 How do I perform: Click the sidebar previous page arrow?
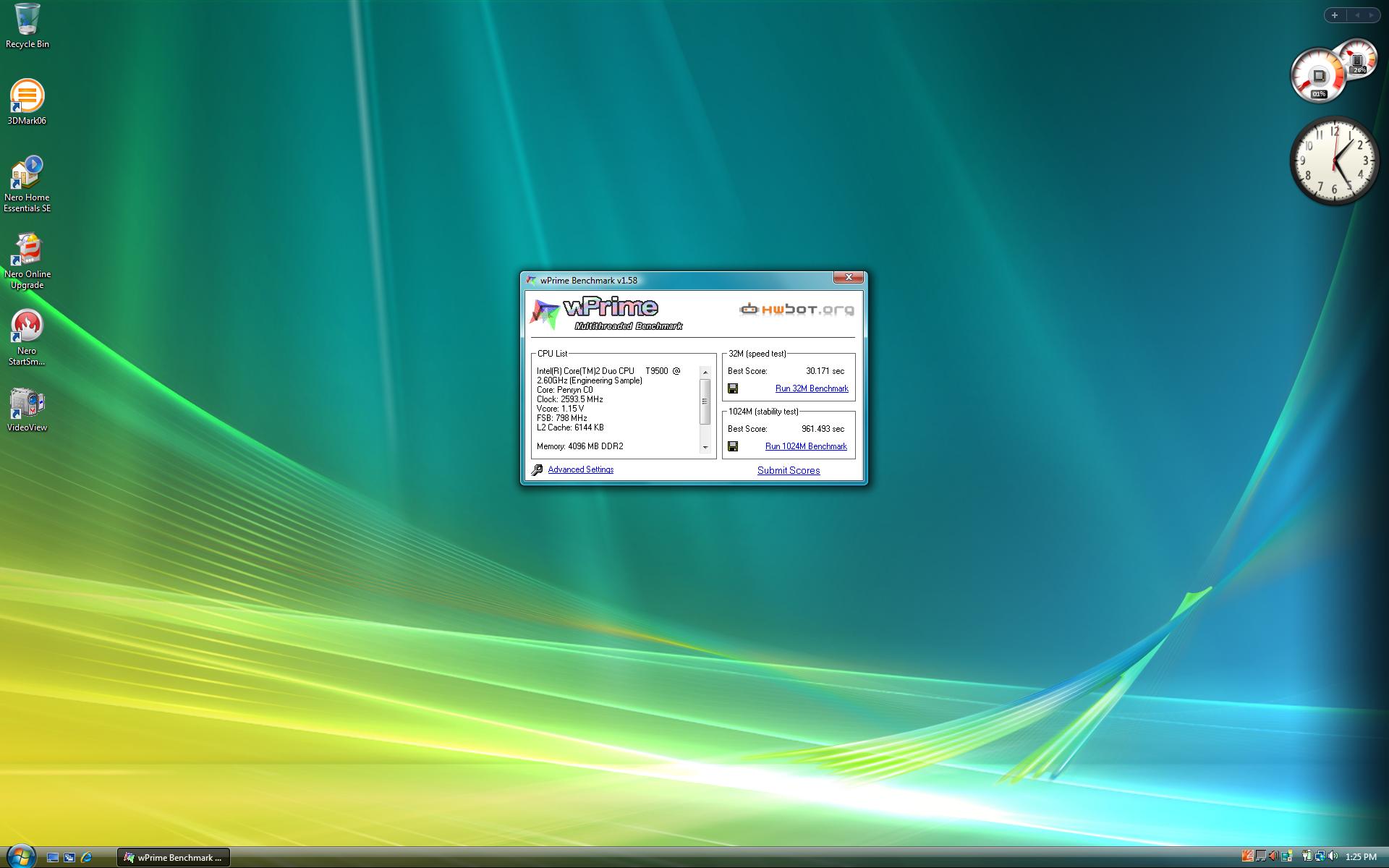click(x=1356, y=15)
